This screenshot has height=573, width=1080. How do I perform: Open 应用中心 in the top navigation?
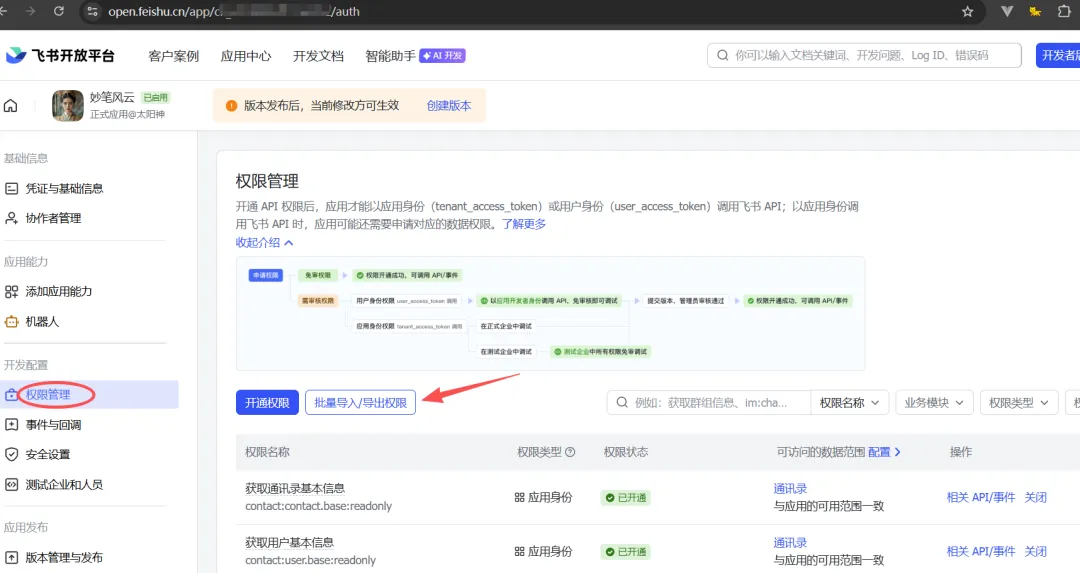click(x=246, y=56)
